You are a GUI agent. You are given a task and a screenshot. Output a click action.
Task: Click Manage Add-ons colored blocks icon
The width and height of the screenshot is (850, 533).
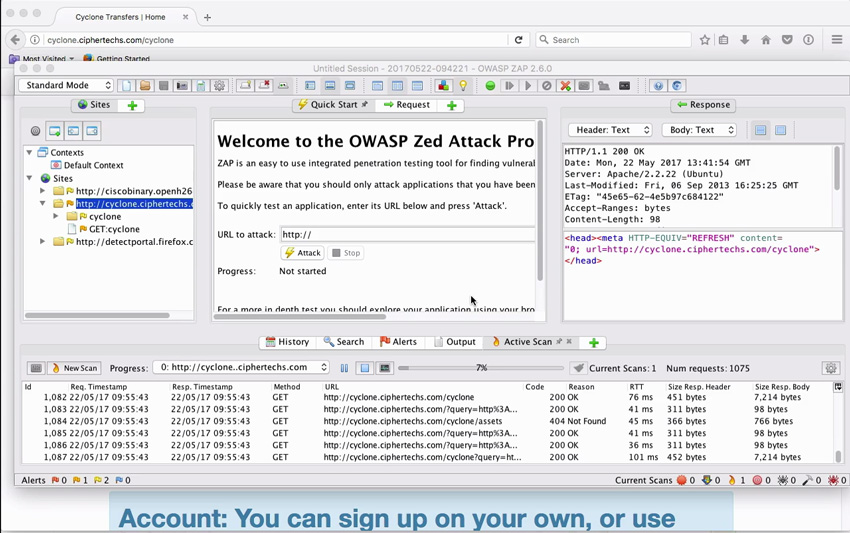tap(443, 86)
